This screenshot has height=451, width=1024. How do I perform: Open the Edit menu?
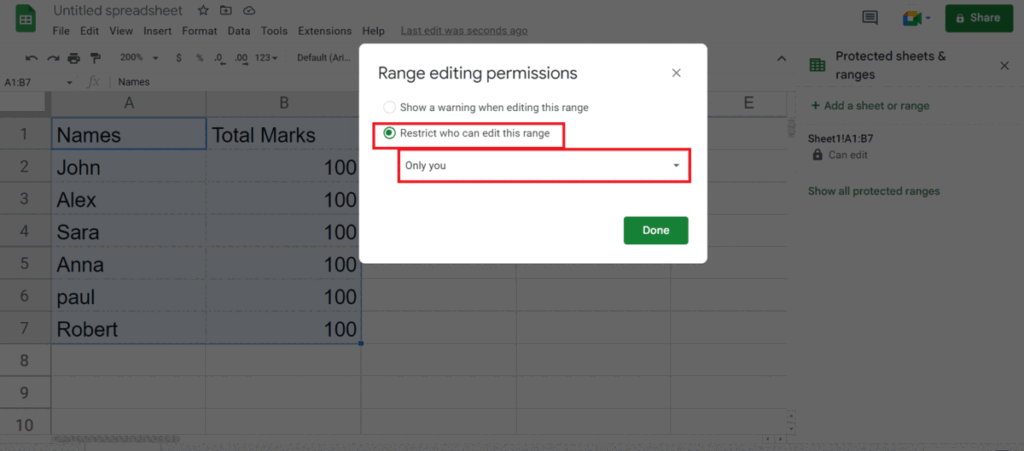coord(89,31)
